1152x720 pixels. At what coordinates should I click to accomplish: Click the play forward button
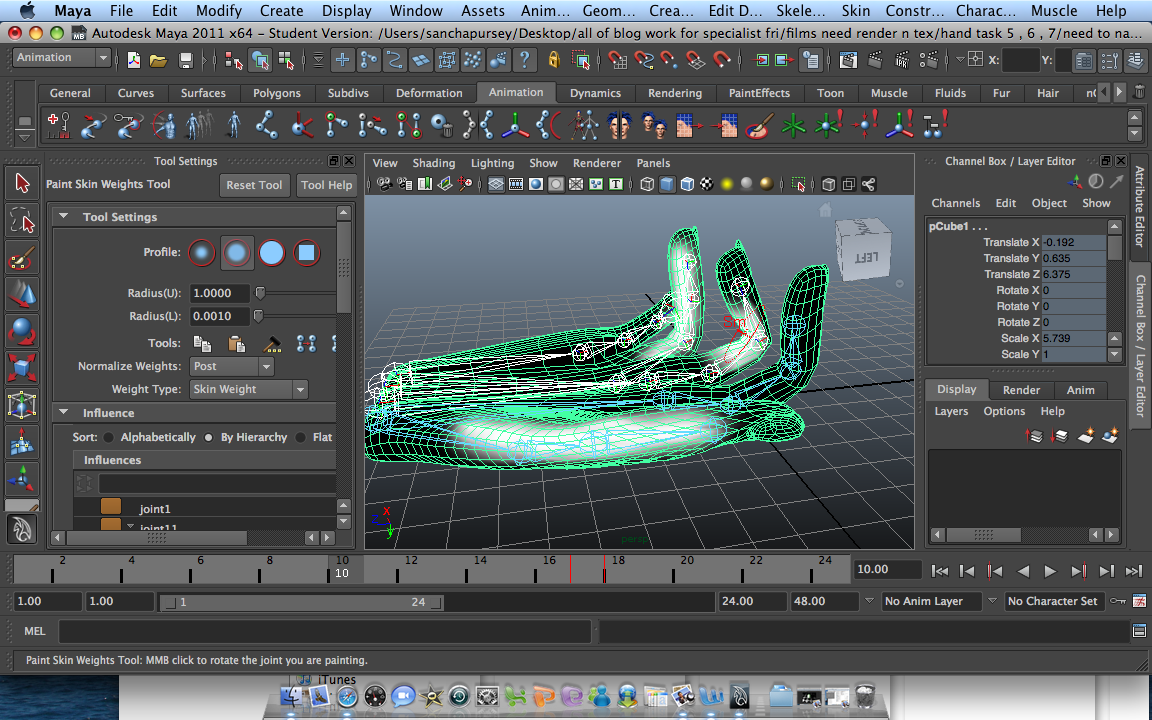(1050, 571)
